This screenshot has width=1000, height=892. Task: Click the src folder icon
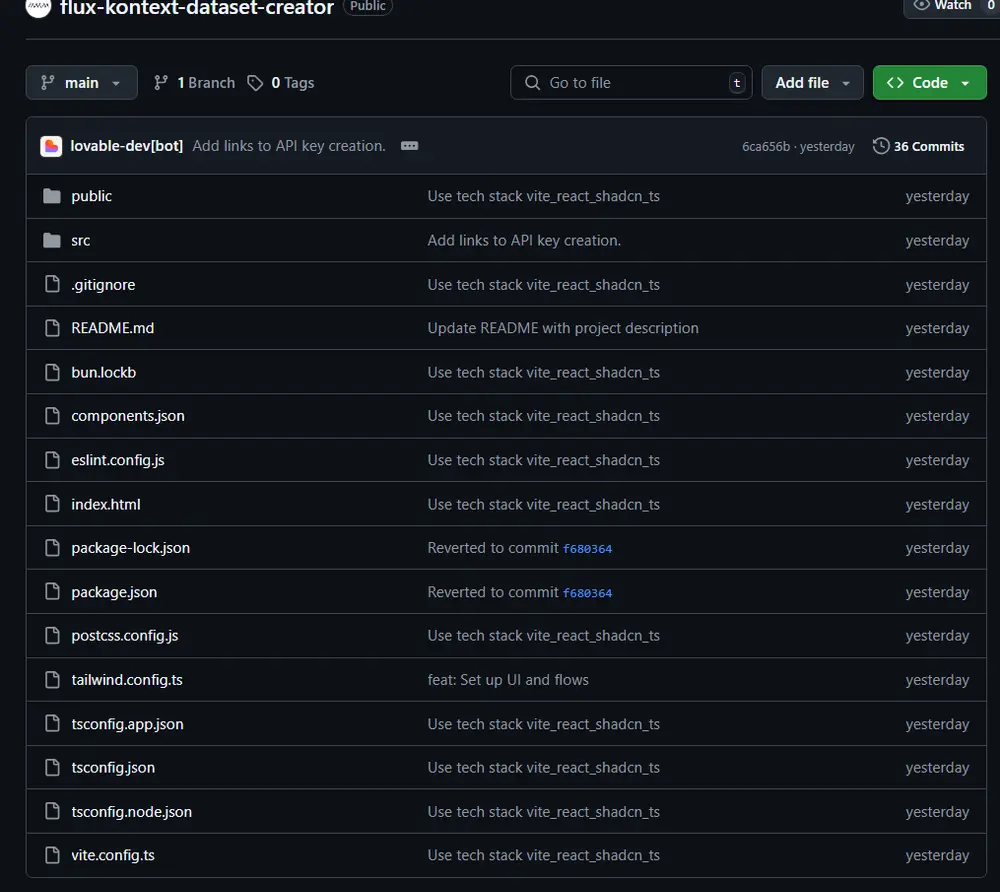point(52,240)
